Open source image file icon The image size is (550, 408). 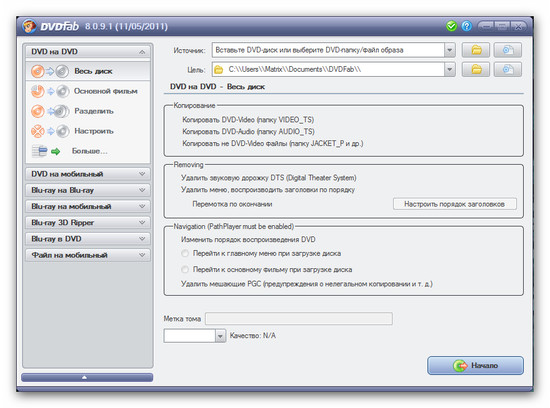point(508,50)
